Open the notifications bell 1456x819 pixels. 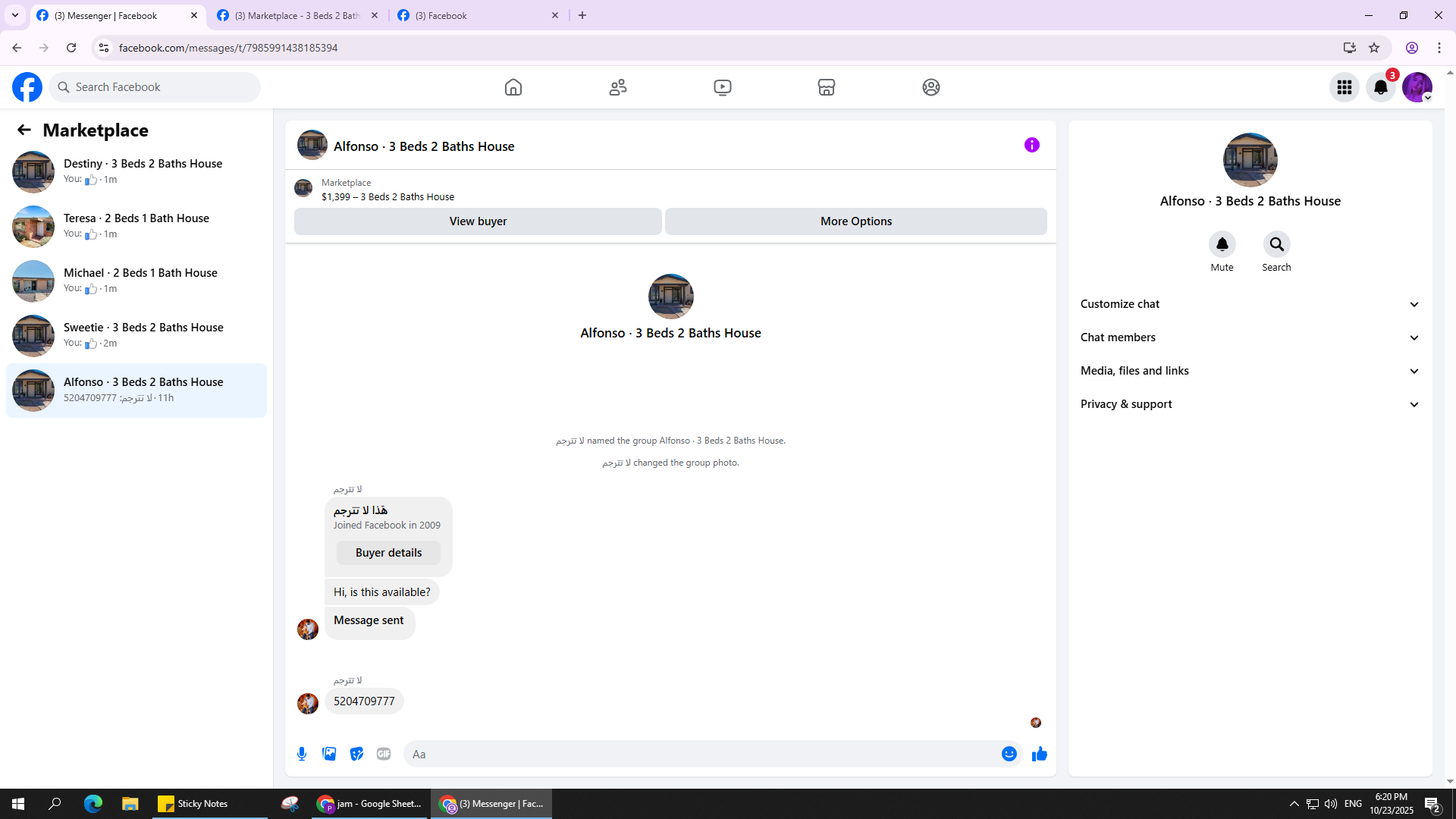1380,87
